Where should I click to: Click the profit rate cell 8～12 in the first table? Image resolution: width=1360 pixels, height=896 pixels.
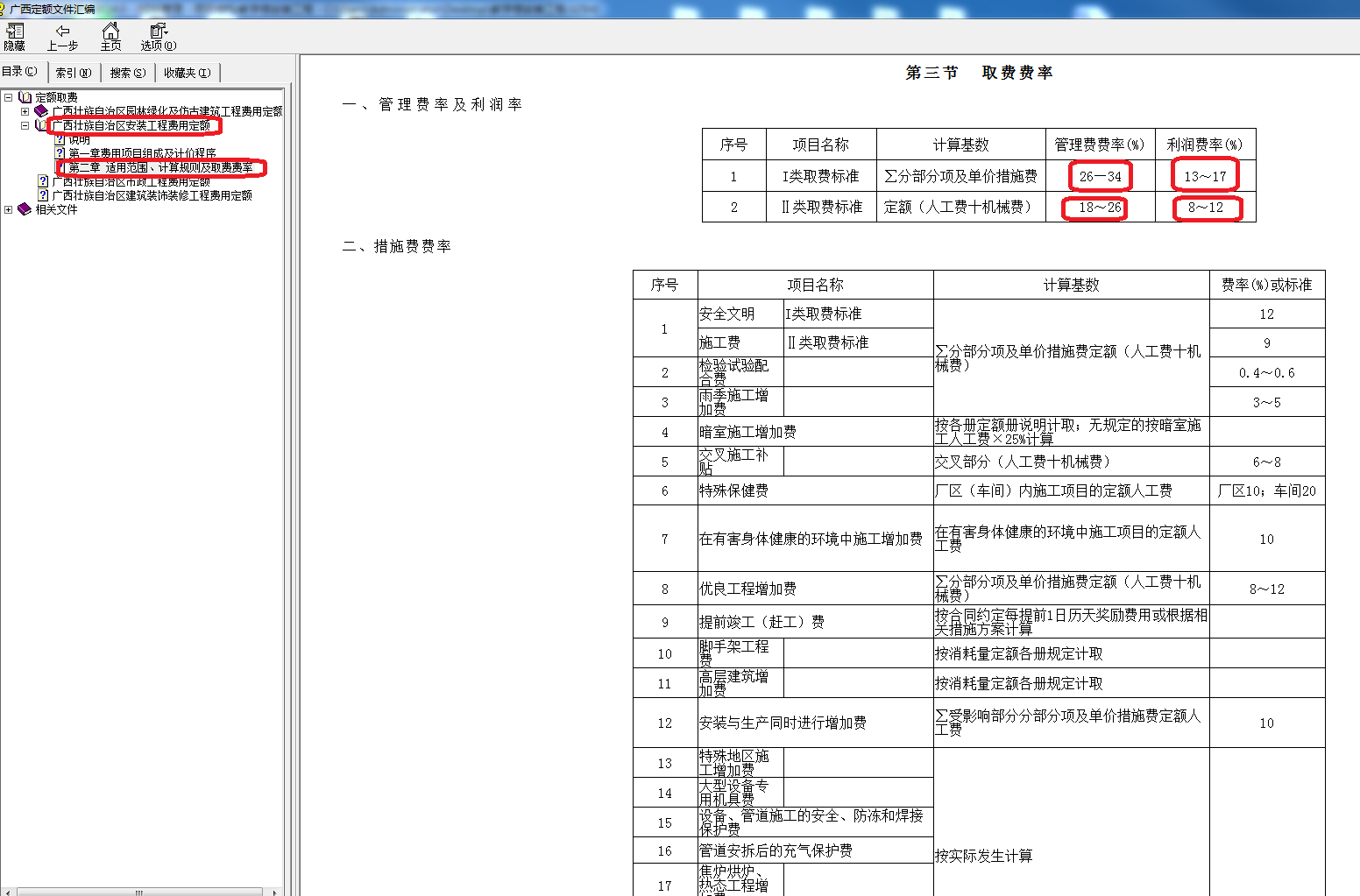[x=1205, y=208]
